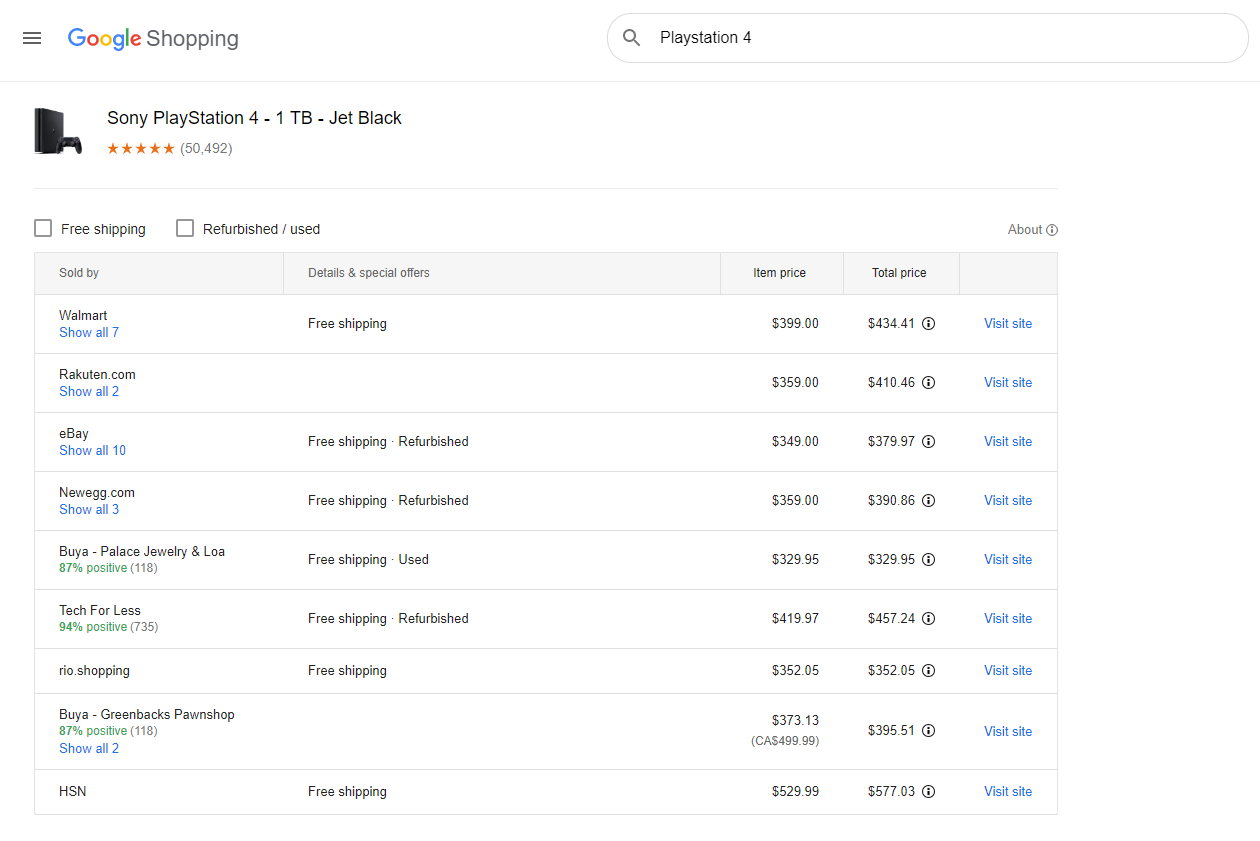Expand Newegg.com Show all 3 offers

89,510
